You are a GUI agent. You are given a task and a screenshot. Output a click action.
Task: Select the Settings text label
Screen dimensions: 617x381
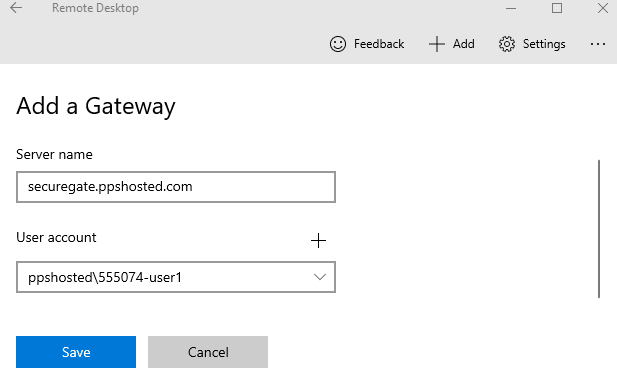click(x=544, y=44)
